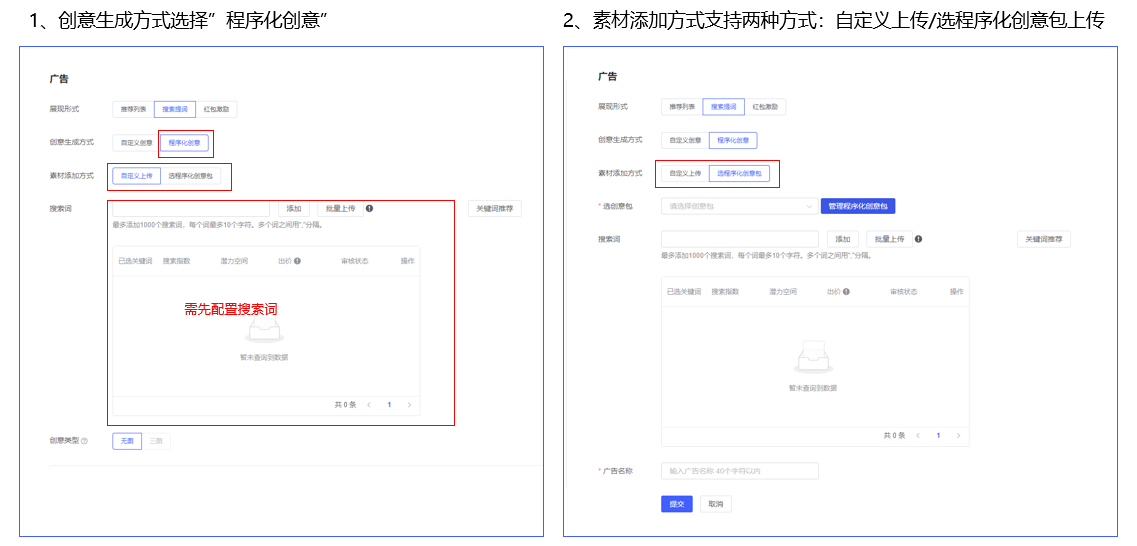Viewport: 1137px width, 546px height.
Task: Choose 红包激励 display format in left panel
Action: (x=217, y=109)
